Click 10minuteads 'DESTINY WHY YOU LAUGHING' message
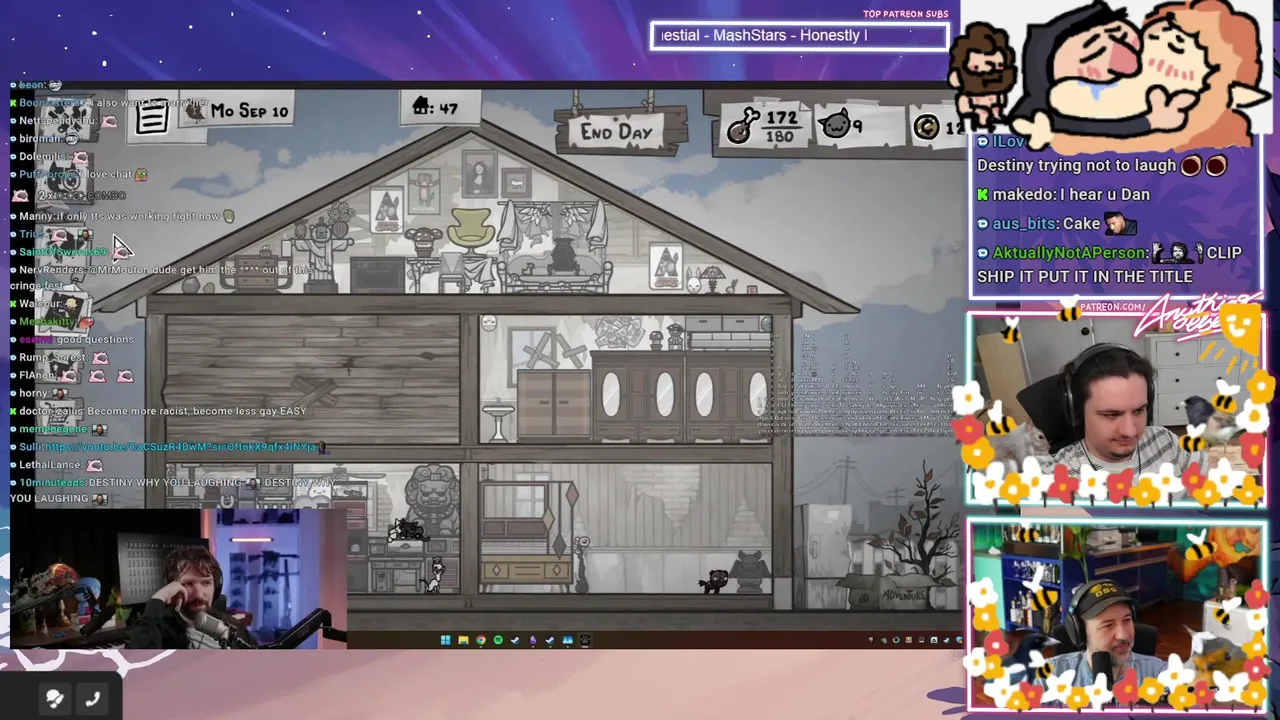This screenshot has width=1280, height=720. 172,490
